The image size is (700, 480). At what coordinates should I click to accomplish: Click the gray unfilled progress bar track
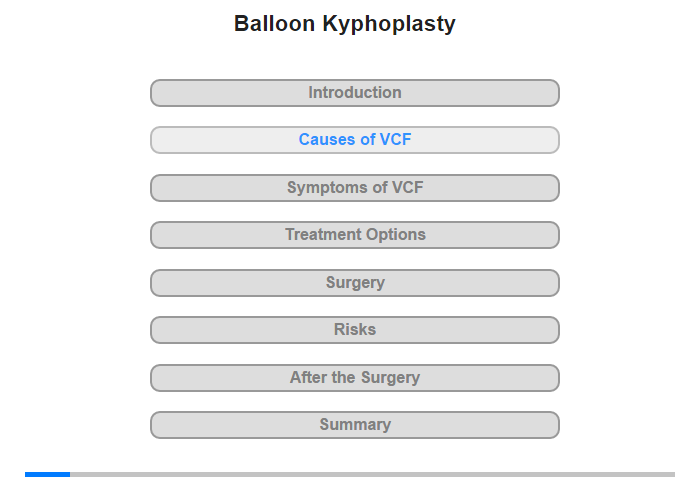372,474
